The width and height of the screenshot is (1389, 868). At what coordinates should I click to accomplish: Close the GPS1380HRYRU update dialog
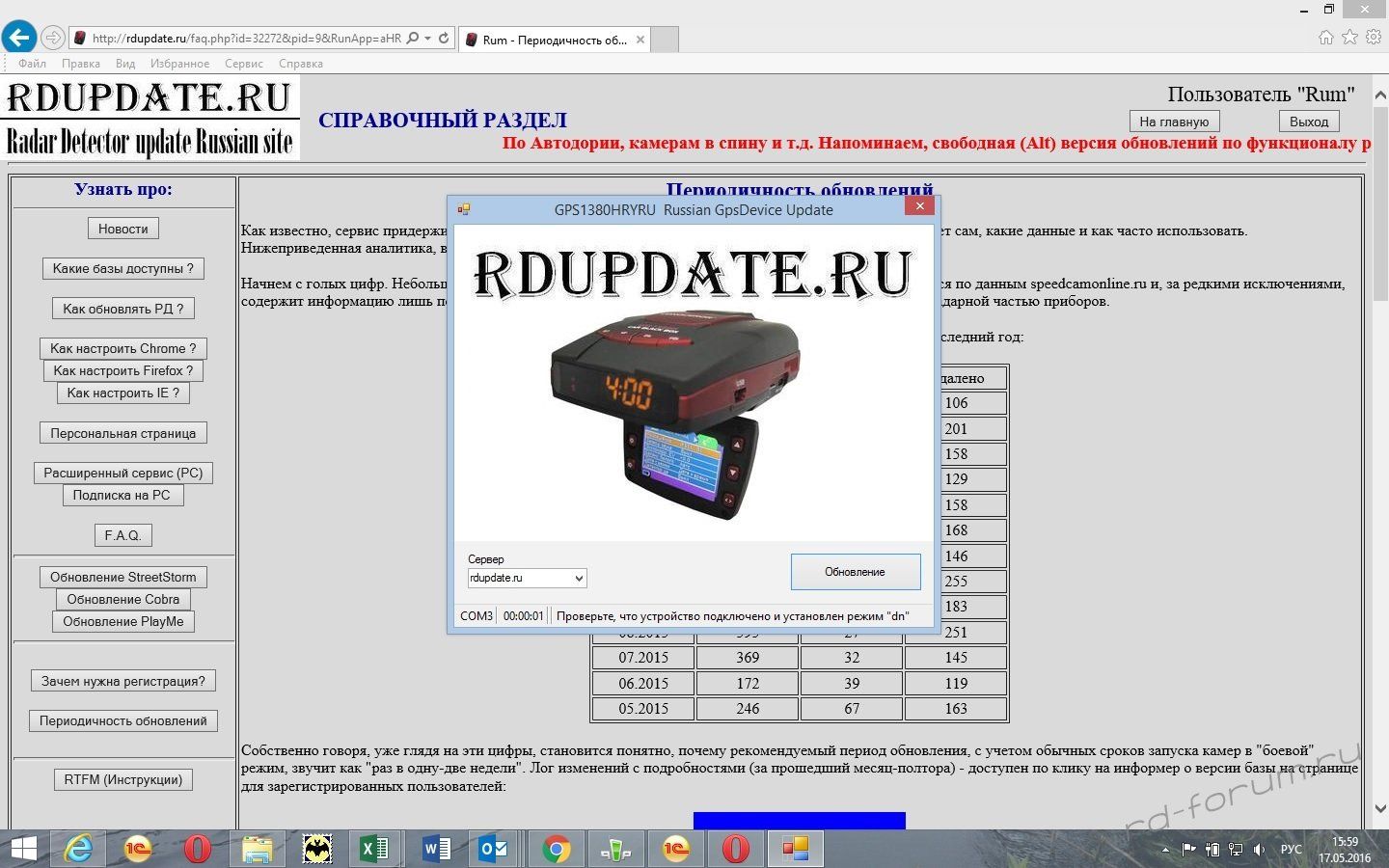(920, 205)
